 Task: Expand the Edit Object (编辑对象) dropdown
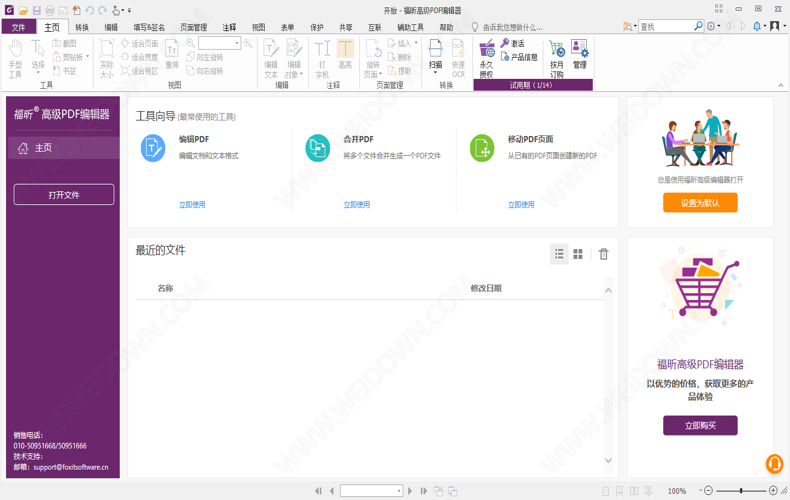point(301,74)
